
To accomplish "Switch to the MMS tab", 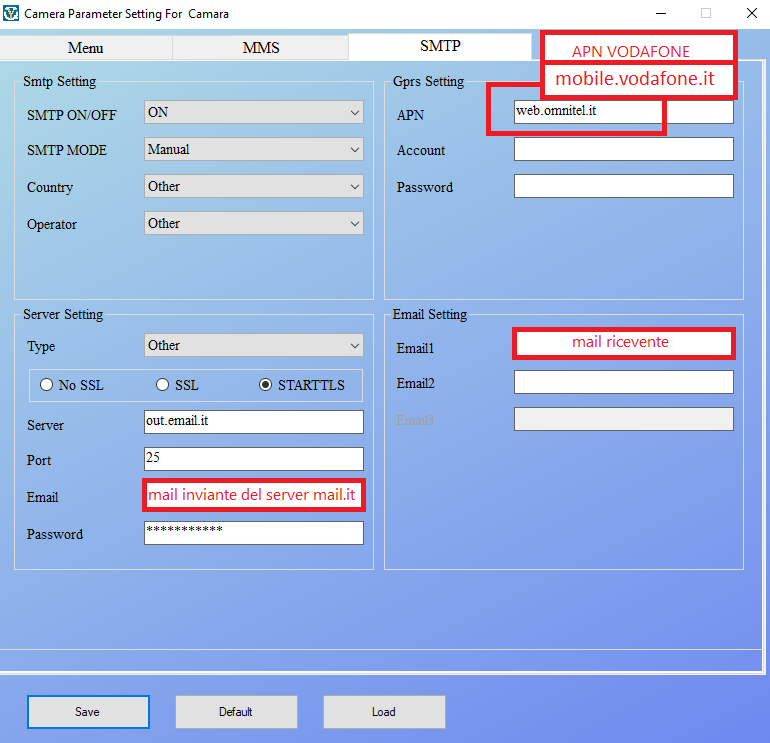I will (x=260, y=48).
